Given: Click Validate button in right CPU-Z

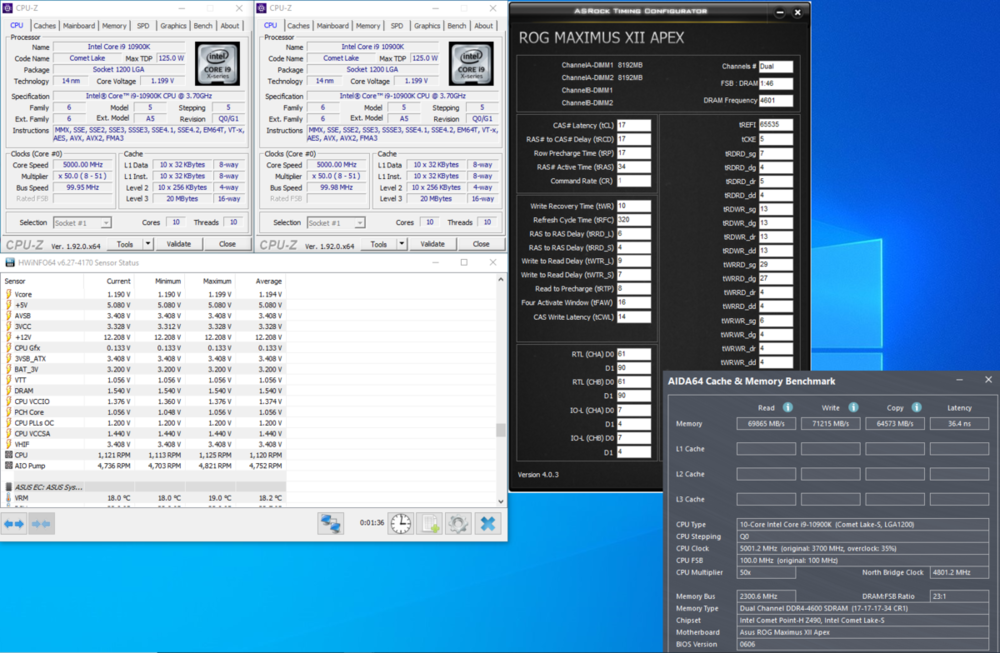Looking at the screenshot, I should [x=432, y=244].
